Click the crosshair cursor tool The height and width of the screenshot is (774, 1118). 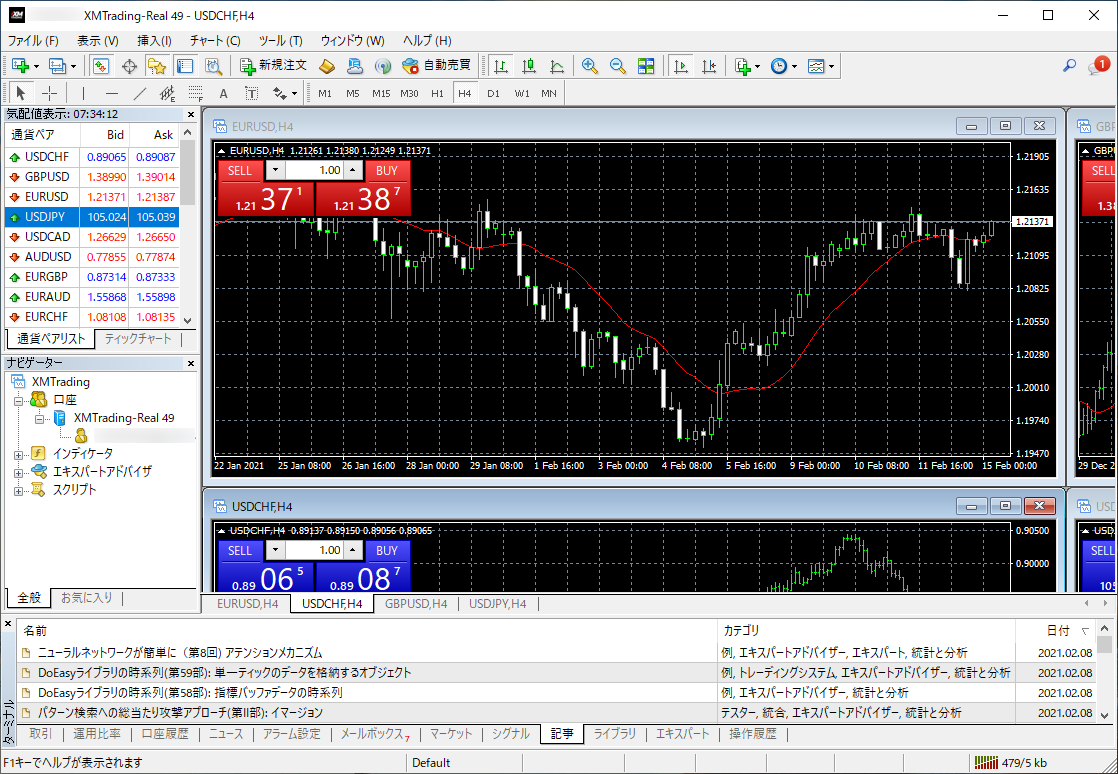(x=49, y=93)
